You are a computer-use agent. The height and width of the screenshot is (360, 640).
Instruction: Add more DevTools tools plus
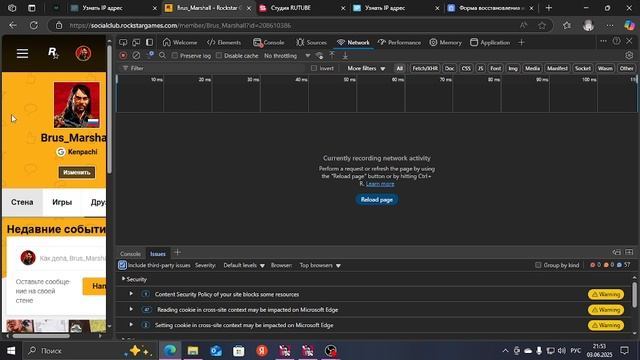(x=521, y=42)
